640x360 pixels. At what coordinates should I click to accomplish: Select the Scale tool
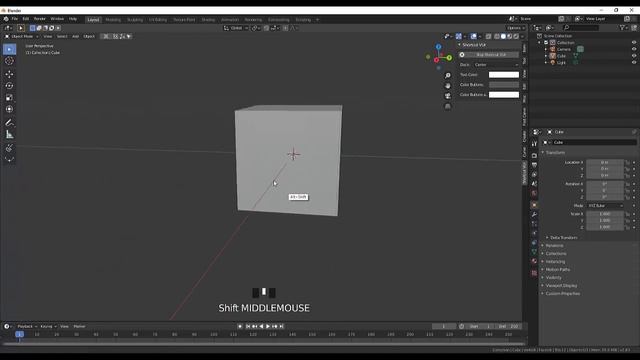[9, 97]
